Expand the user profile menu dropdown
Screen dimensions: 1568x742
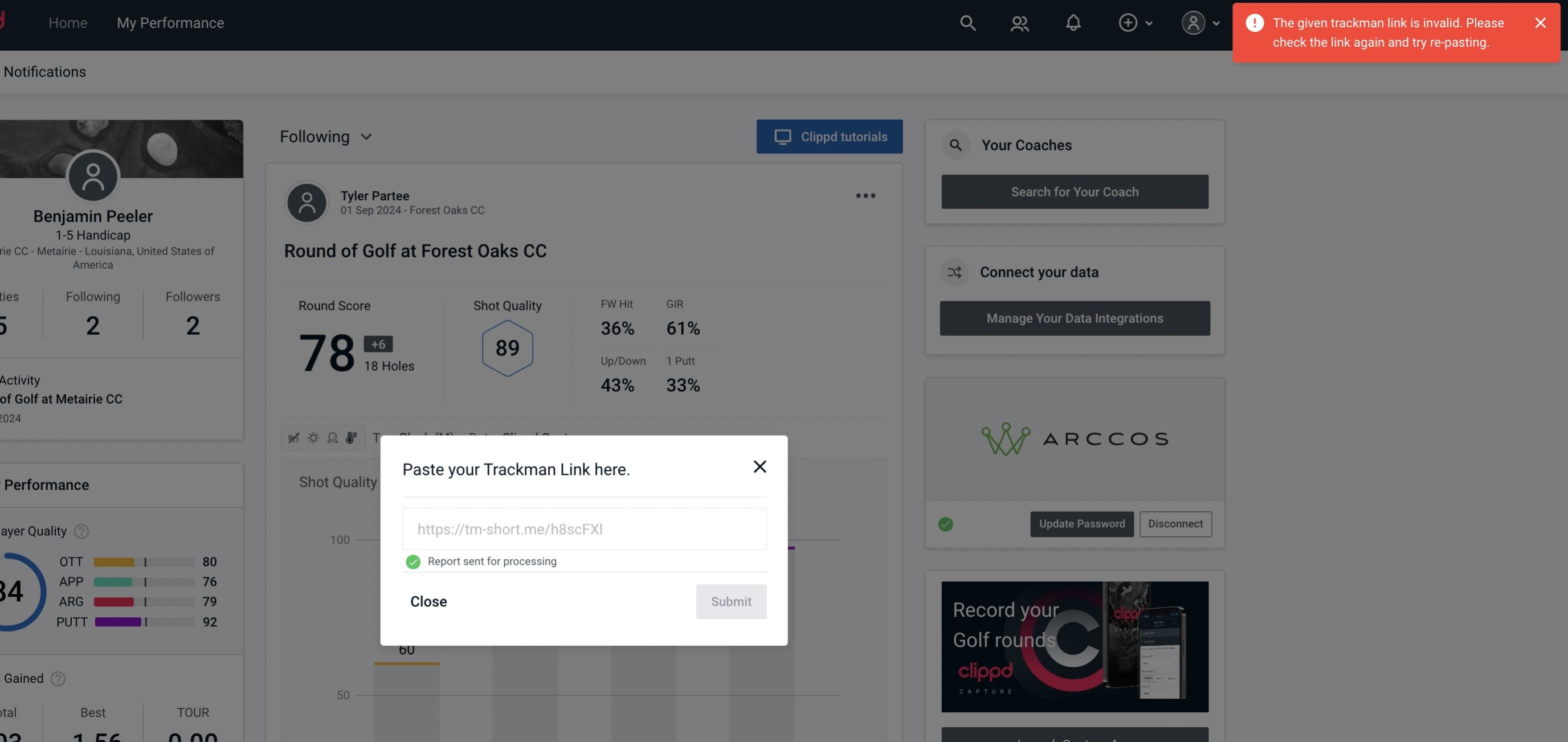point(1201,22)
